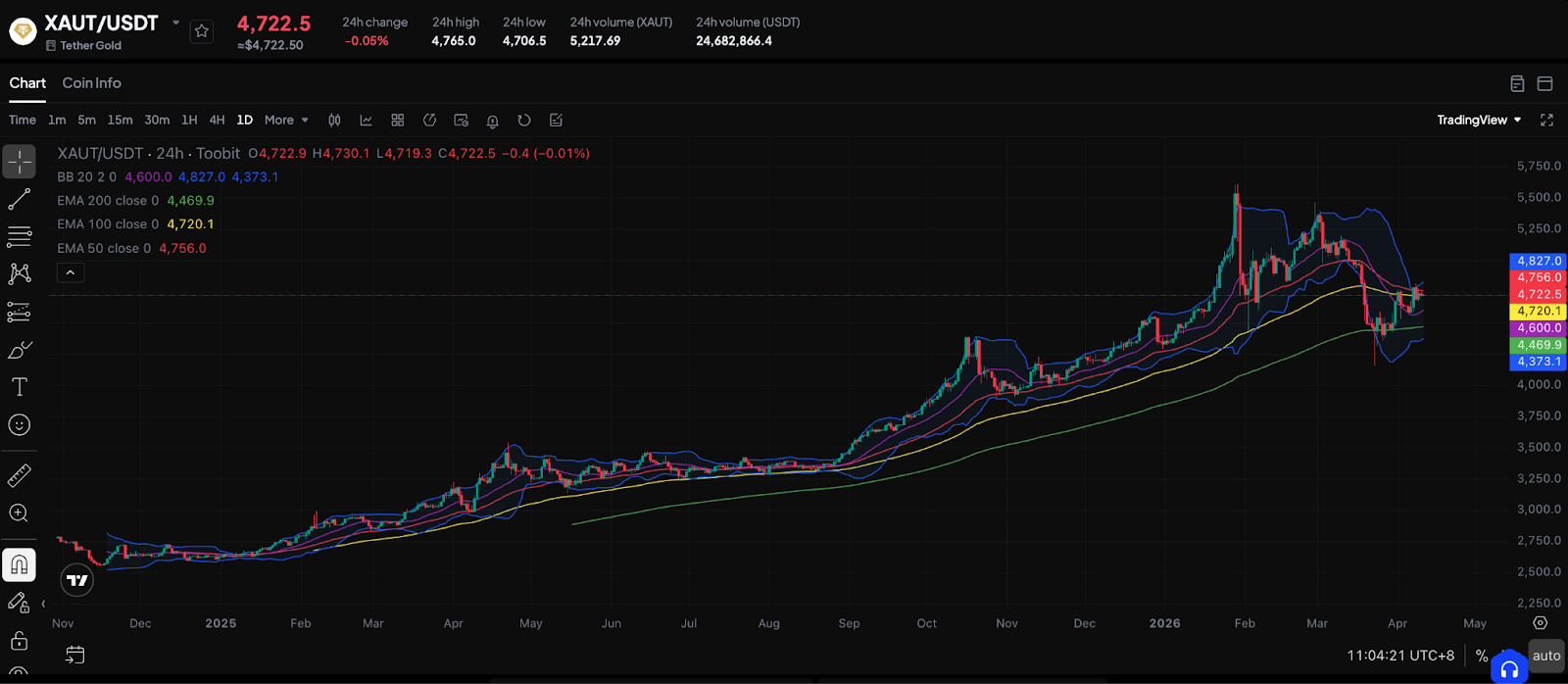The width and height of the screenshot is (1568, 684).
Task: Toggle magnet mode in left toolbar
Action: [x=20, y=565]
